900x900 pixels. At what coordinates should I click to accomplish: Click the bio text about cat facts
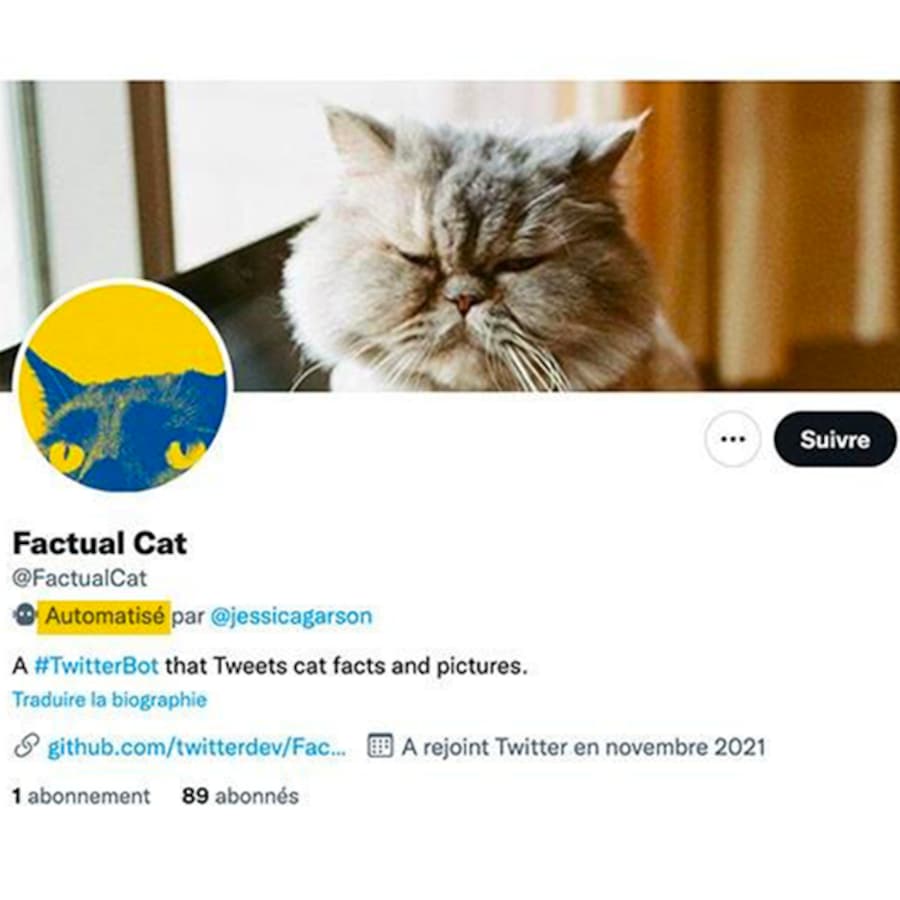click(x=330, y=665)
